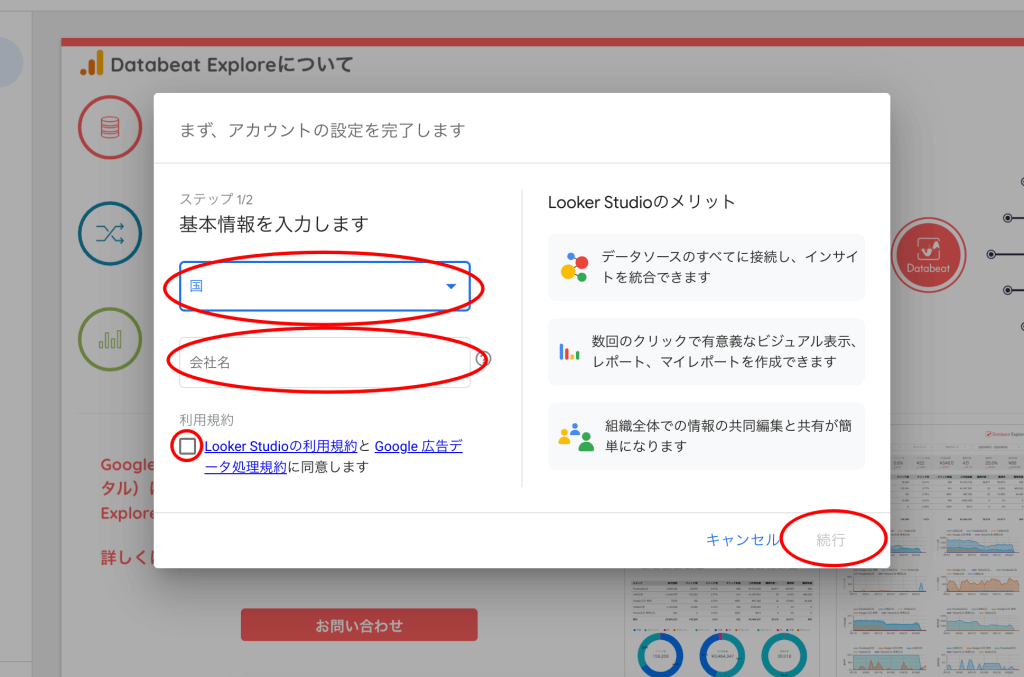Screen dimensions: 1024x677
Task: Click the red Databeat logo circle
Action: 928,255
